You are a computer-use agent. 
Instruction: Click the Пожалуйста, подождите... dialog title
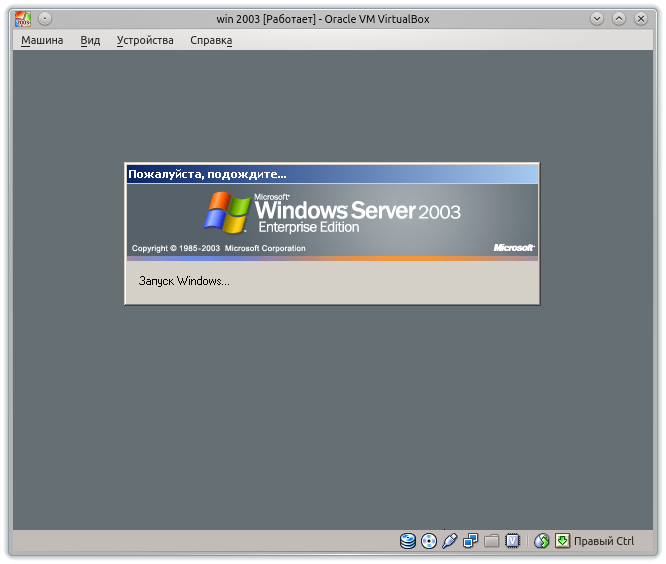click(207, 174)
